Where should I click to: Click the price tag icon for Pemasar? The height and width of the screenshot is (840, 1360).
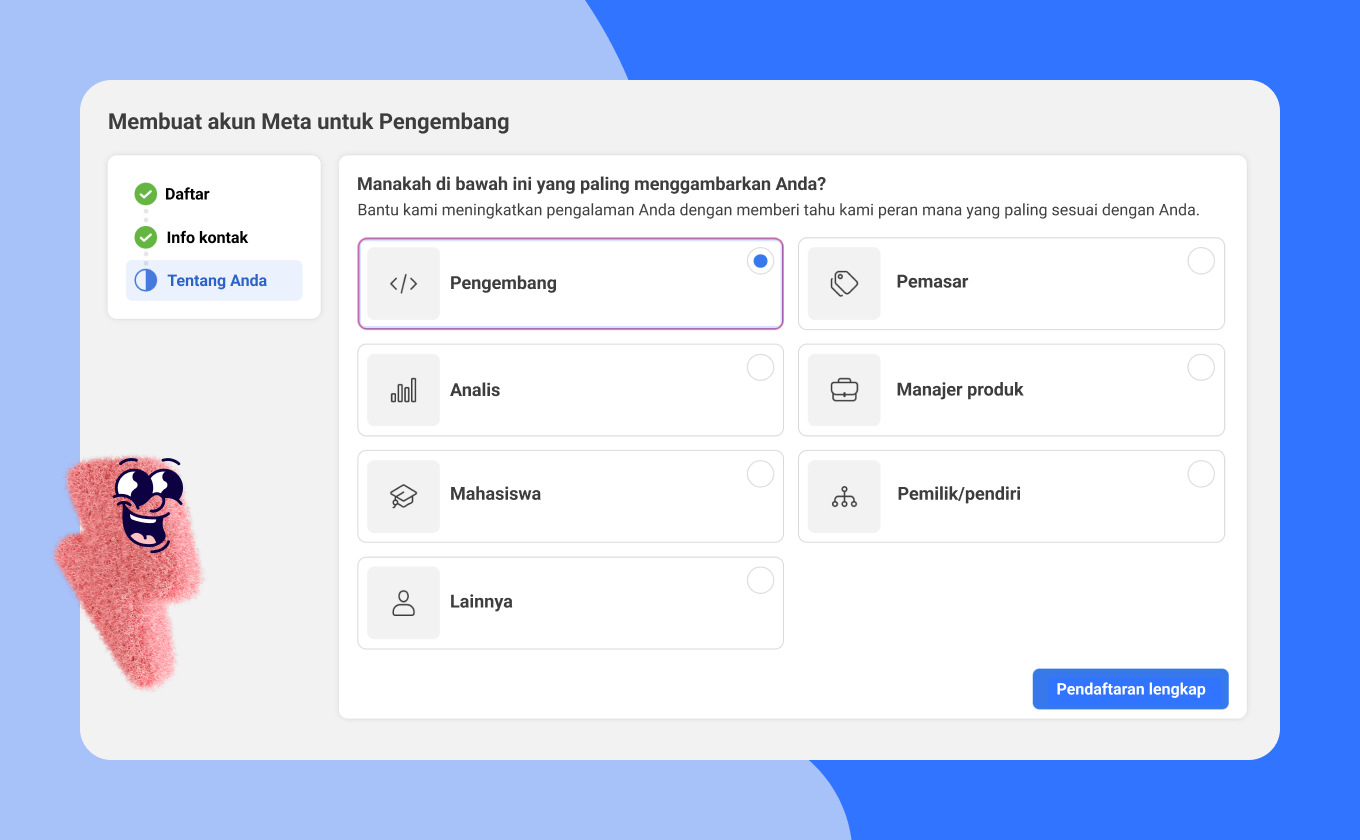click(x=845, y=283)
